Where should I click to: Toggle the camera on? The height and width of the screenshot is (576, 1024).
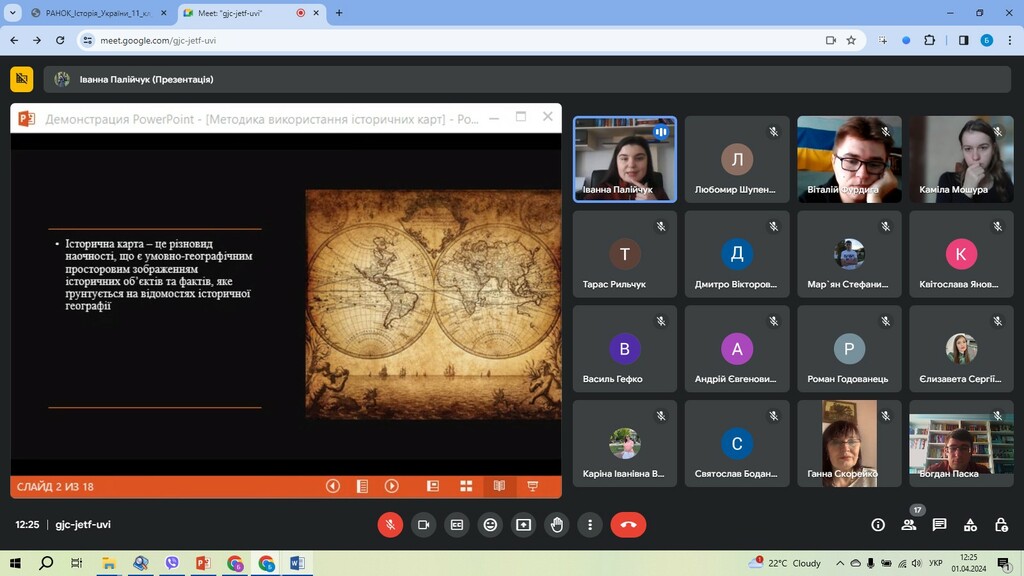[x=423, y=524]
